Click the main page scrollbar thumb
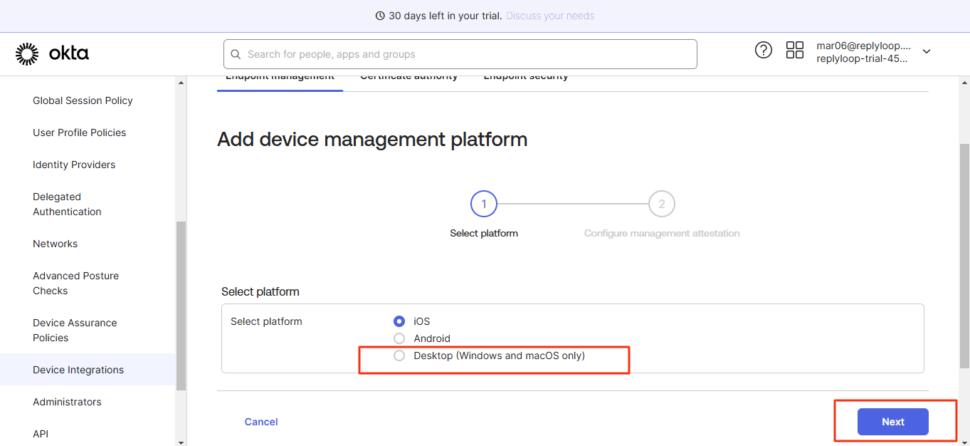The image size is (970, 446). (965, 255)
